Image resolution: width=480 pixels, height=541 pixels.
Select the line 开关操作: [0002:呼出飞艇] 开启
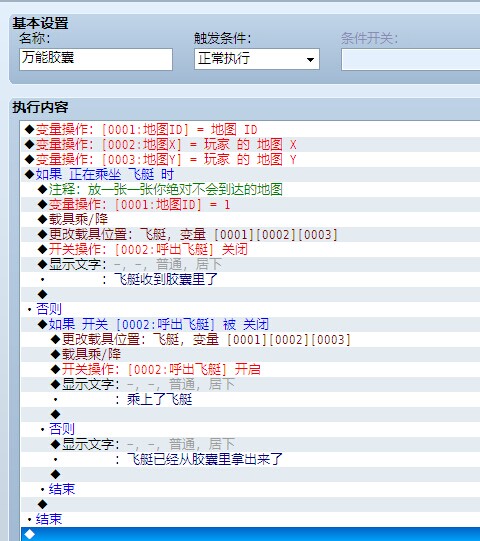click(250, 370)
